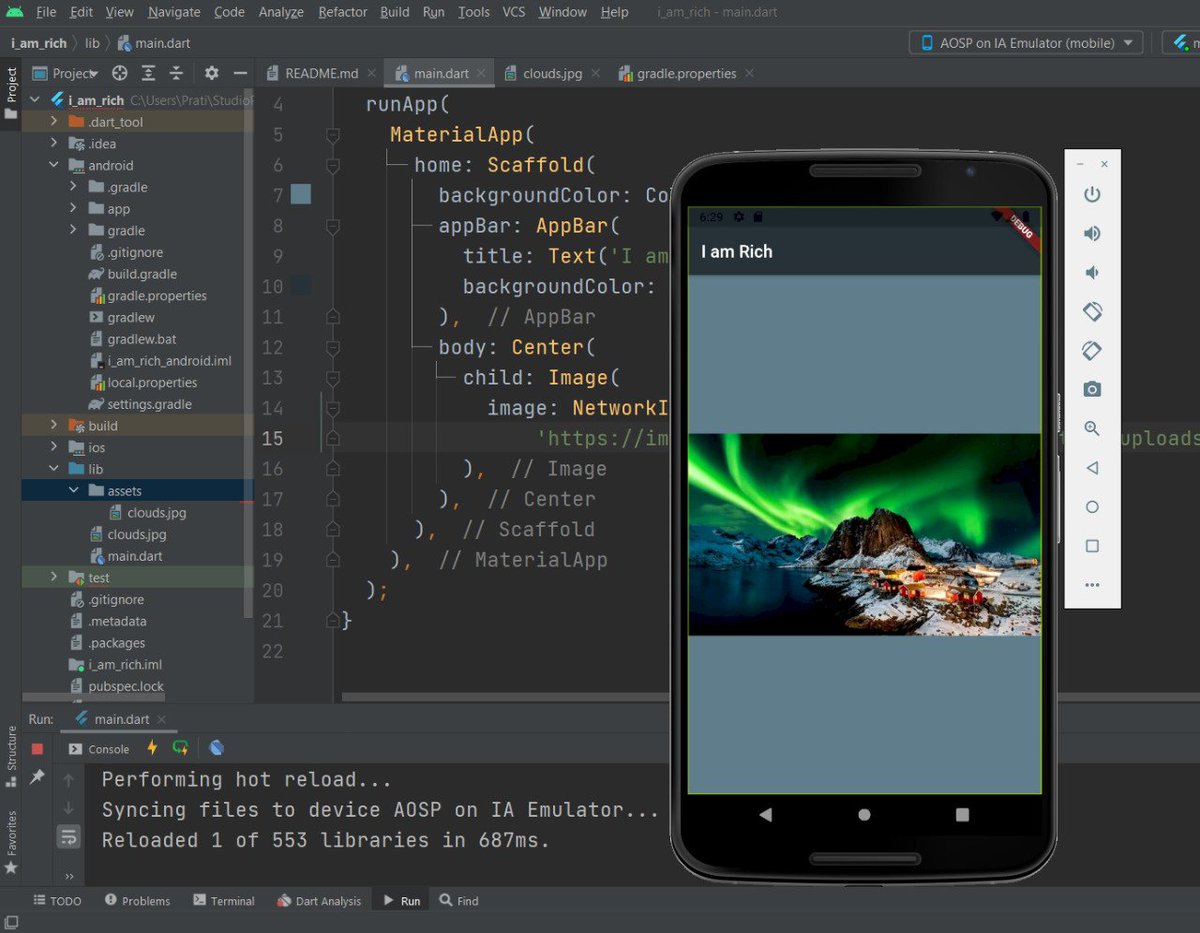Click color swatch on line 7 gutter
This screenshot has width=1200, height=933.
pyautogui.click(x=301, y=195)
